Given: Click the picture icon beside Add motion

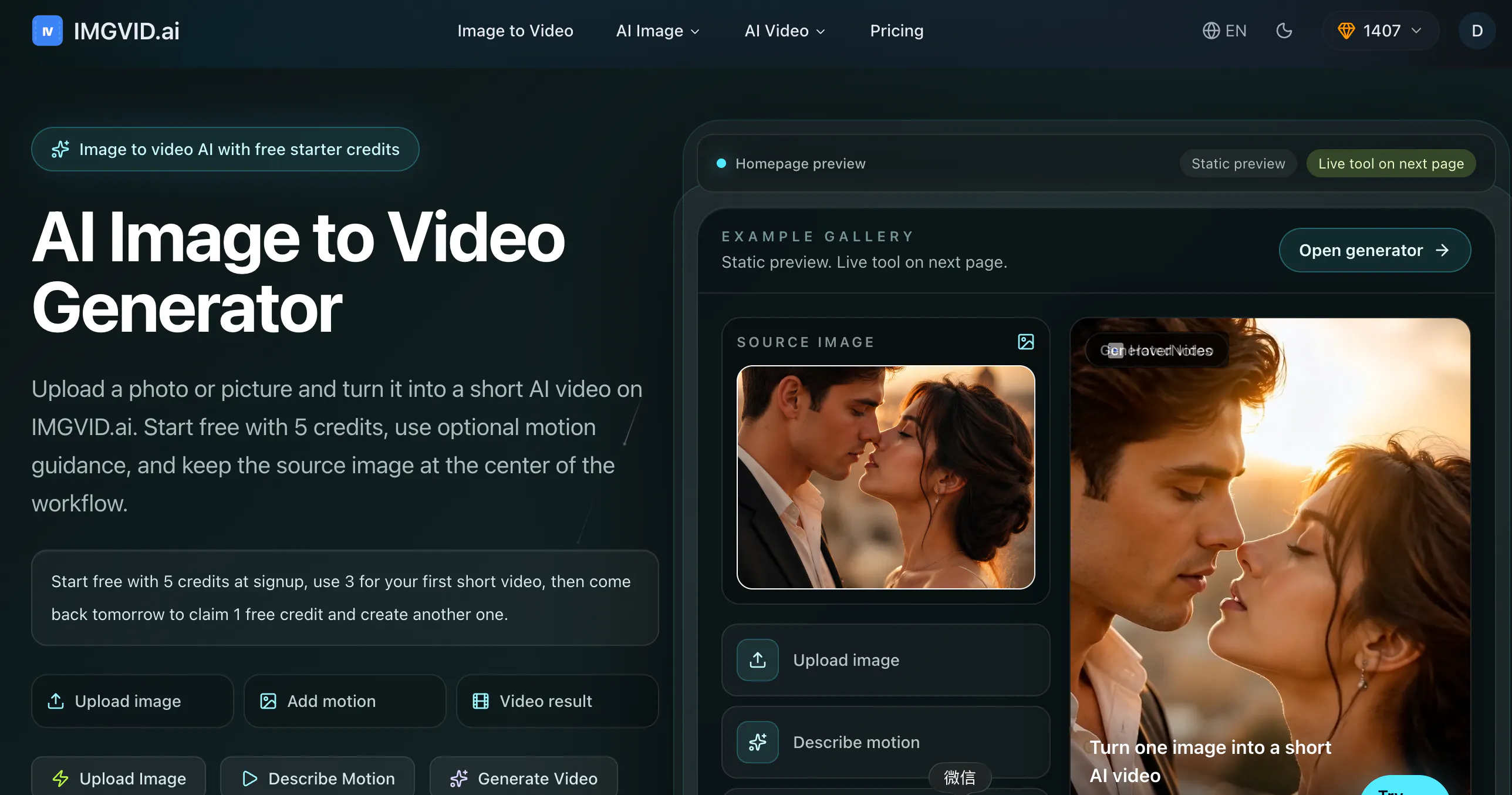Looking at the screenshot, I should pos(268,701).
